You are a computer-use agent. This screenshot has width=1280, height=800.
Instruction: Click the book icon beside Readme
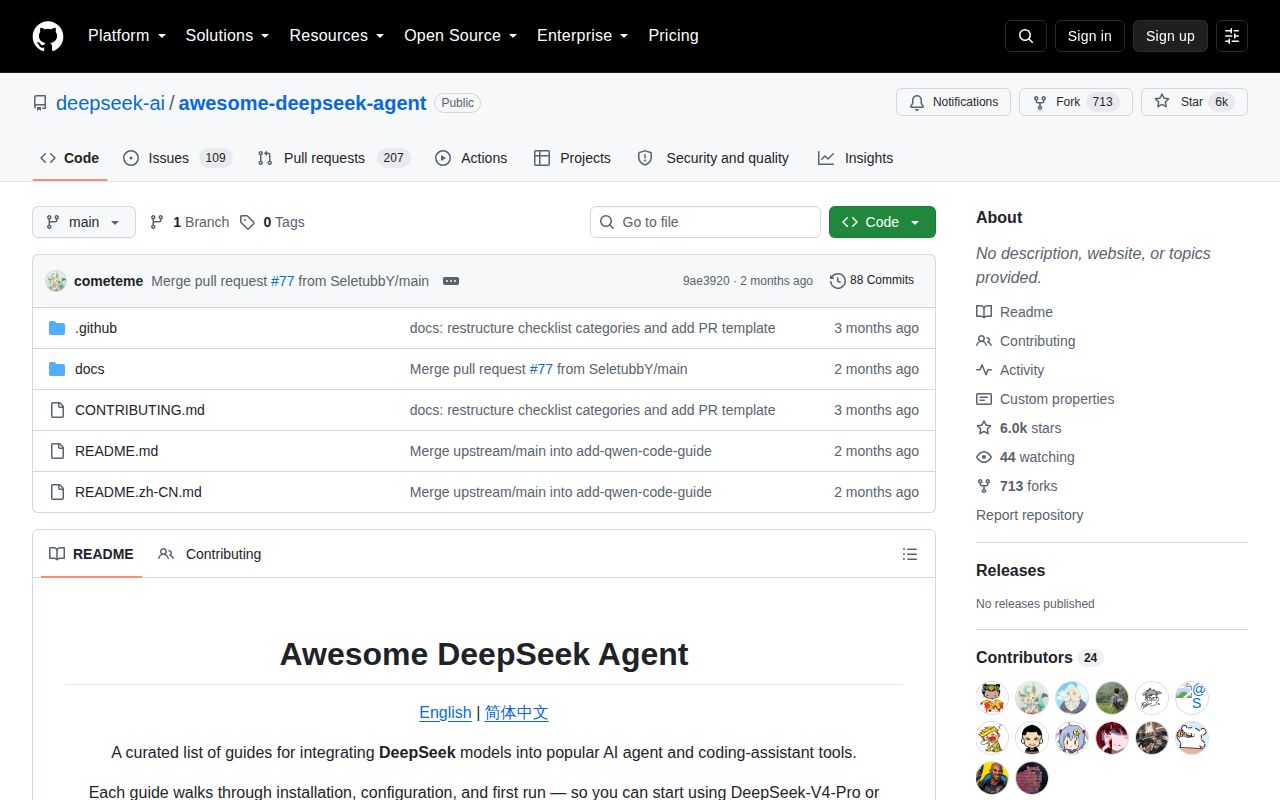click(x=984, y=312)
